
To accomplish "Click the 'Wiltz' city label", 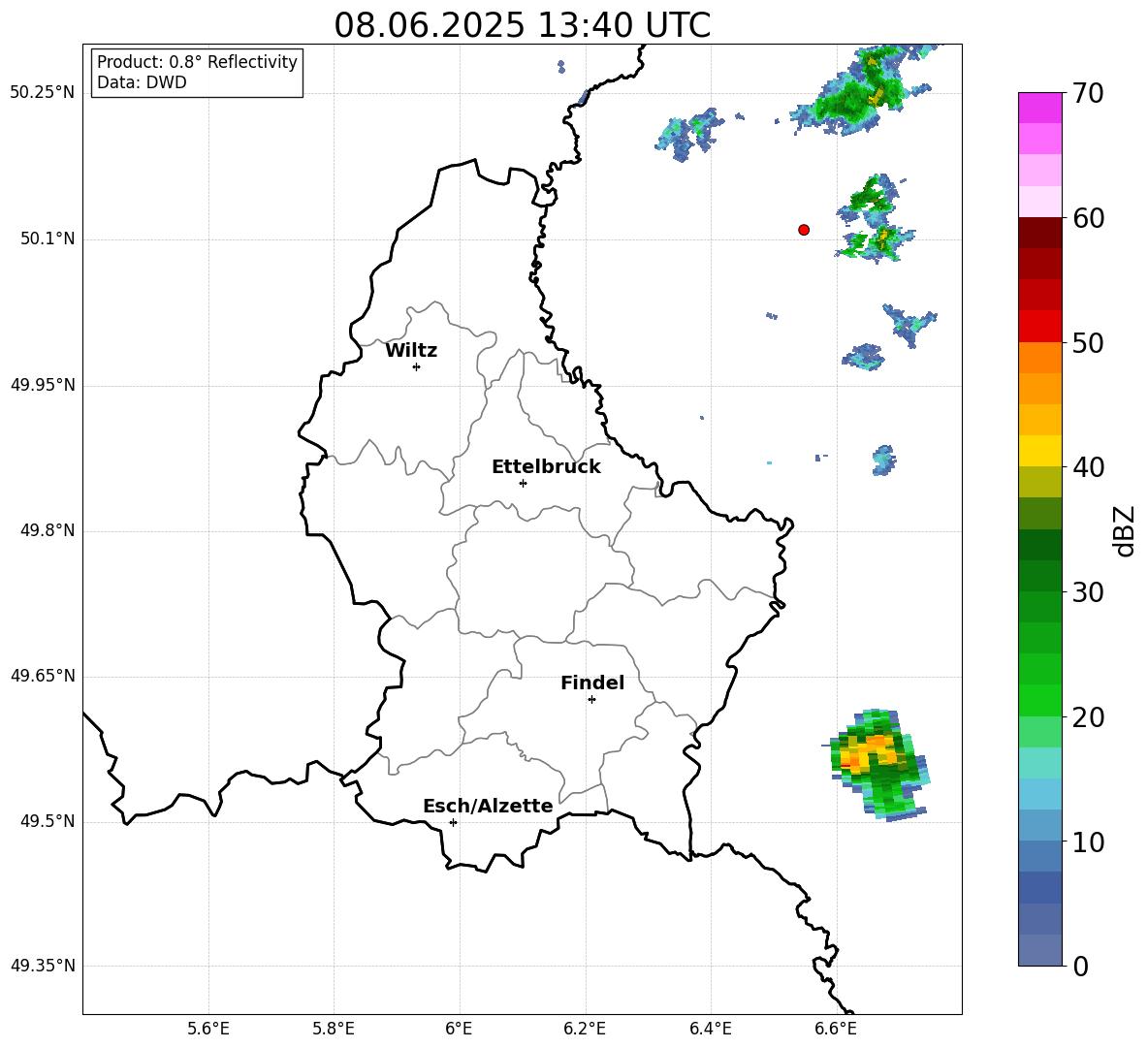I will (x=411, y=351).
